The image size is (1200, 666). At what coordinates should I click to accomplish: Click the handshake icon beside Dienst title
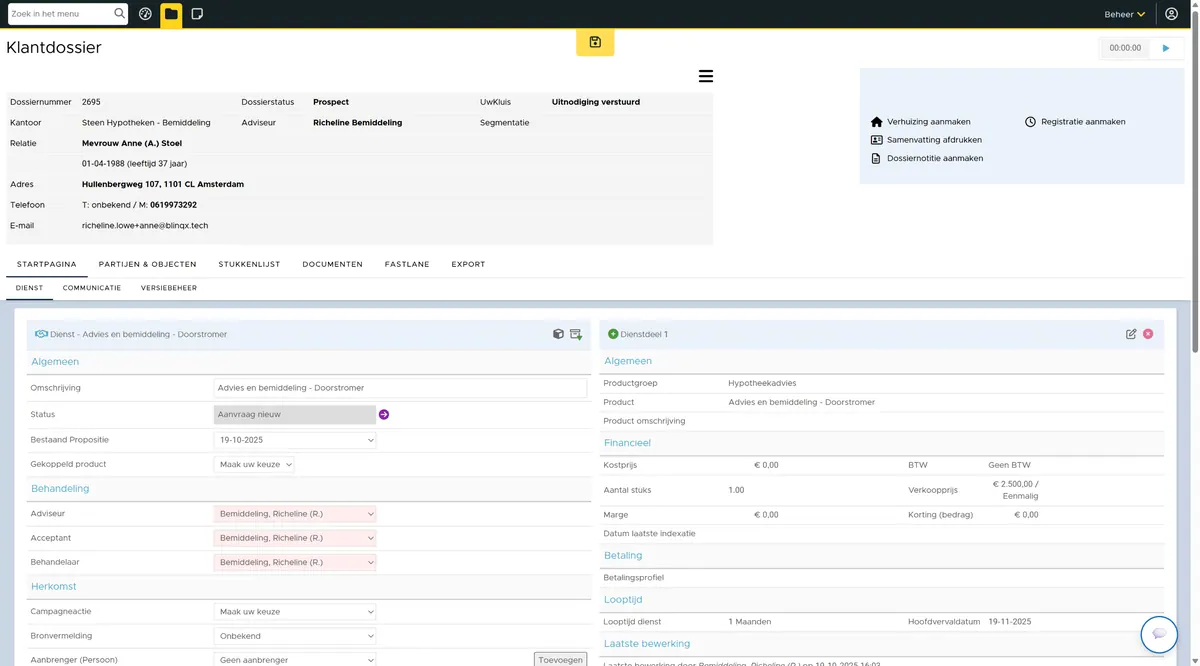coord(41,334)
